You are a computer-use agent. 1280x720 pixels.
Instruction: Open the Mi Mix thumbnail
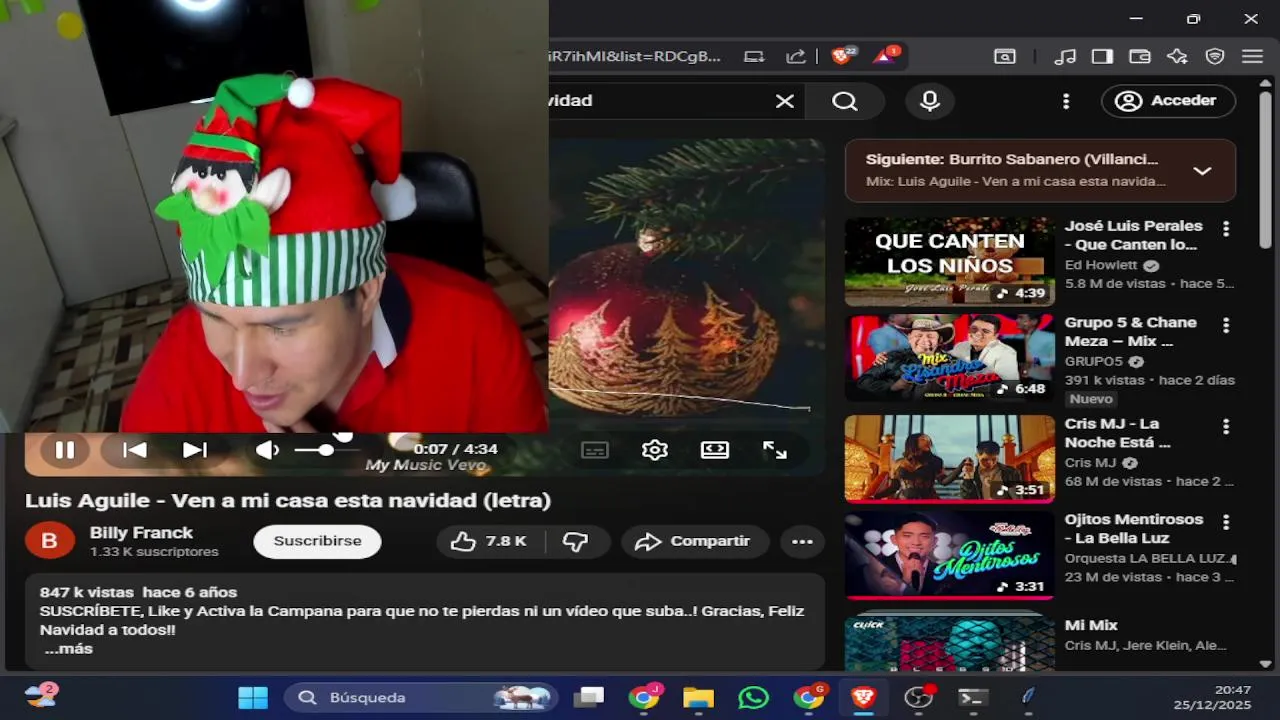tap(949, 643)
